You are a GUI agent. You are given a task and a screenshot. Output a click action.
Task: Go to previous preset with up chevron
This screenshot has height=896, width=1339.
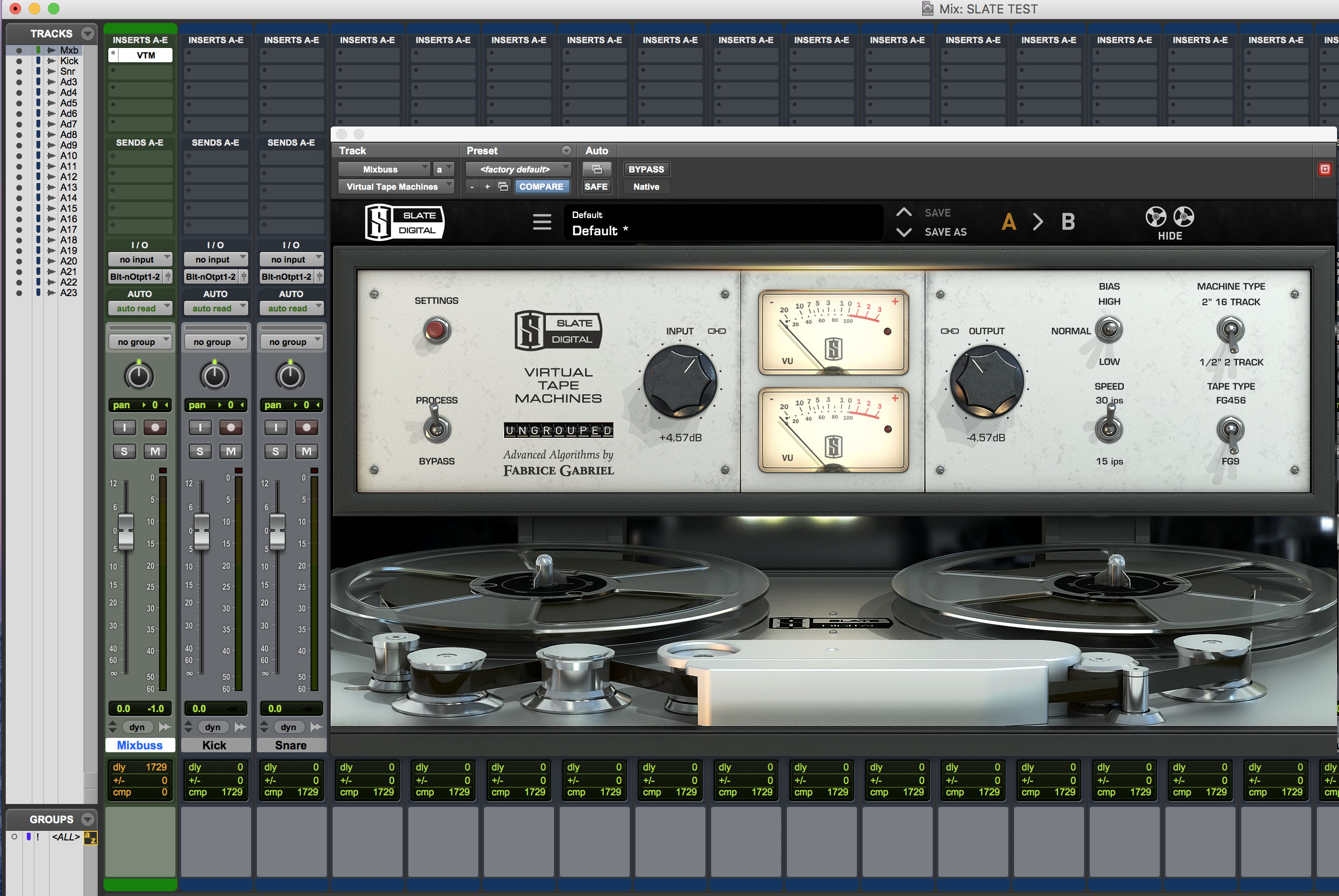pyautogui.click(x=903, y=213)
